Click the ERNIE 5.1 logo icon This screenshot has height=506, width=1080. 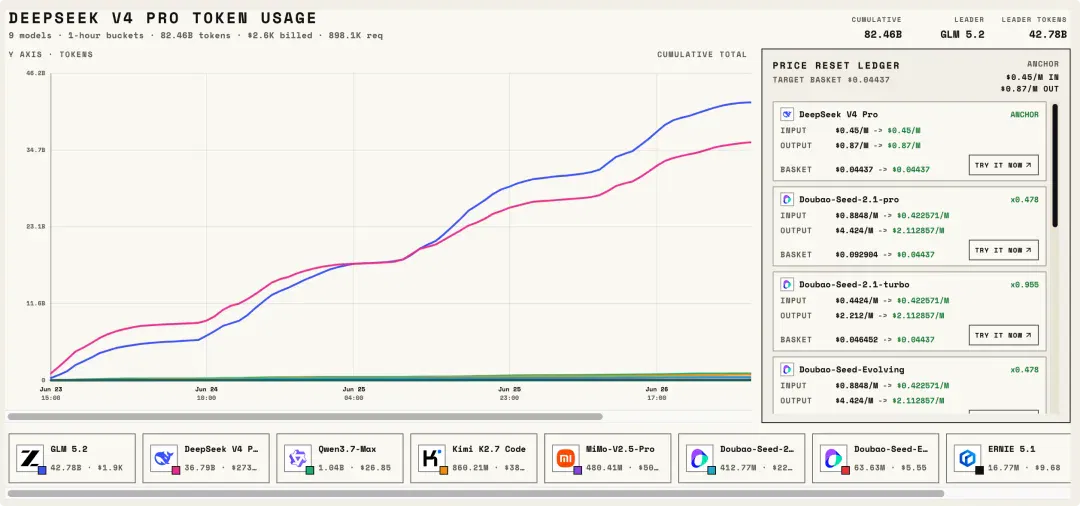pos(967,457)
